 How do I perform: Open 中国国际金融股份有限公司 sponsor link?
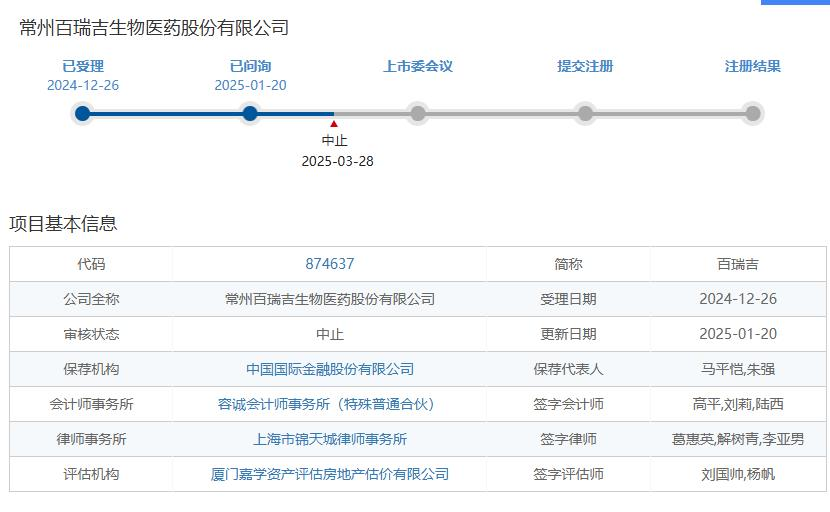click(329, 369)
